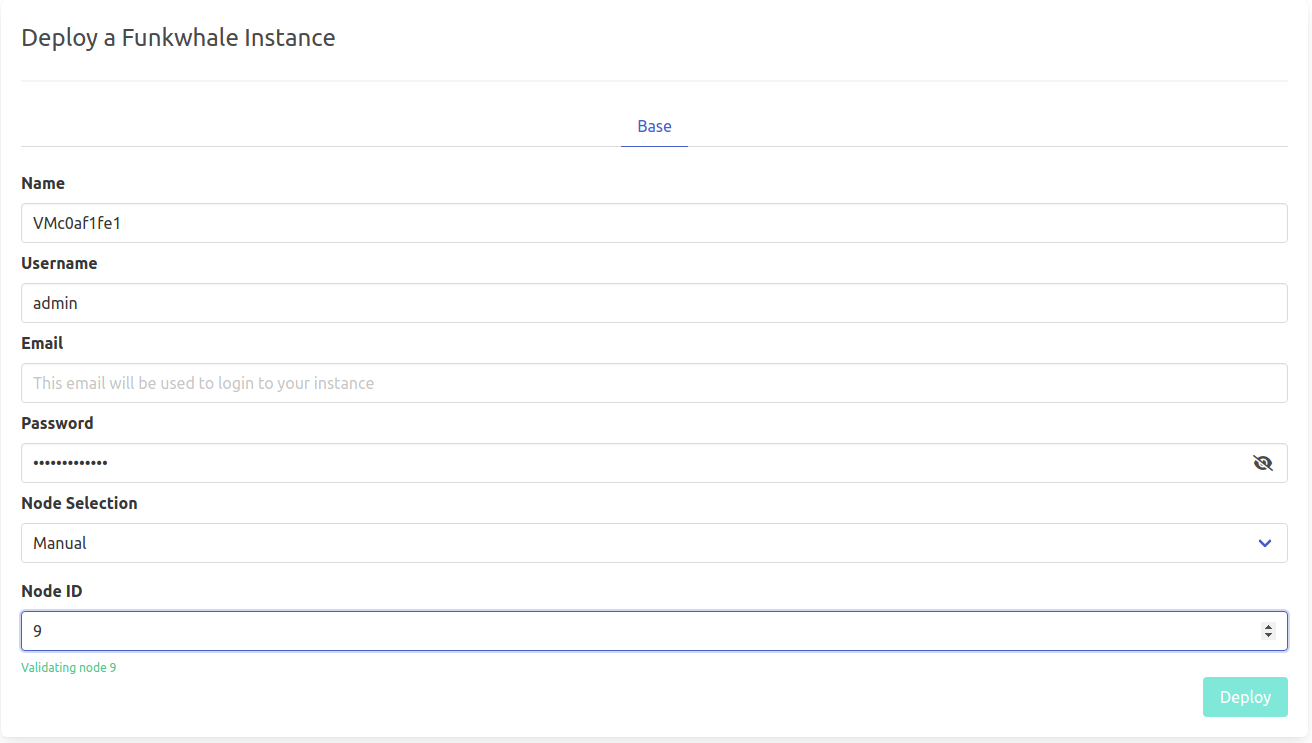1312x743 pixels.
Task: Switch to the Base tab
Action: [x=654, y=127]
